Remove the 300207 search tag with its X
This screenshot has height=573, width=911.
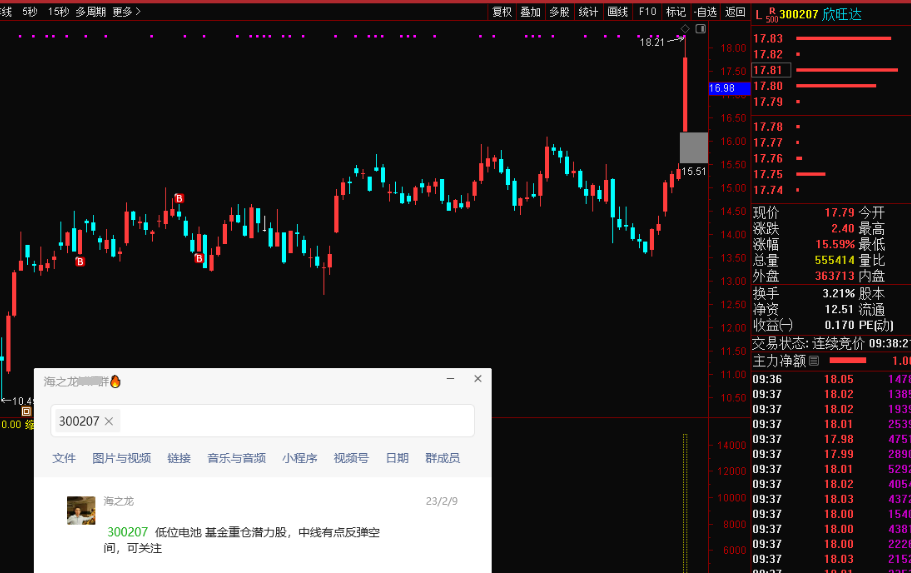pyautogui.click(x=109, y=421)
